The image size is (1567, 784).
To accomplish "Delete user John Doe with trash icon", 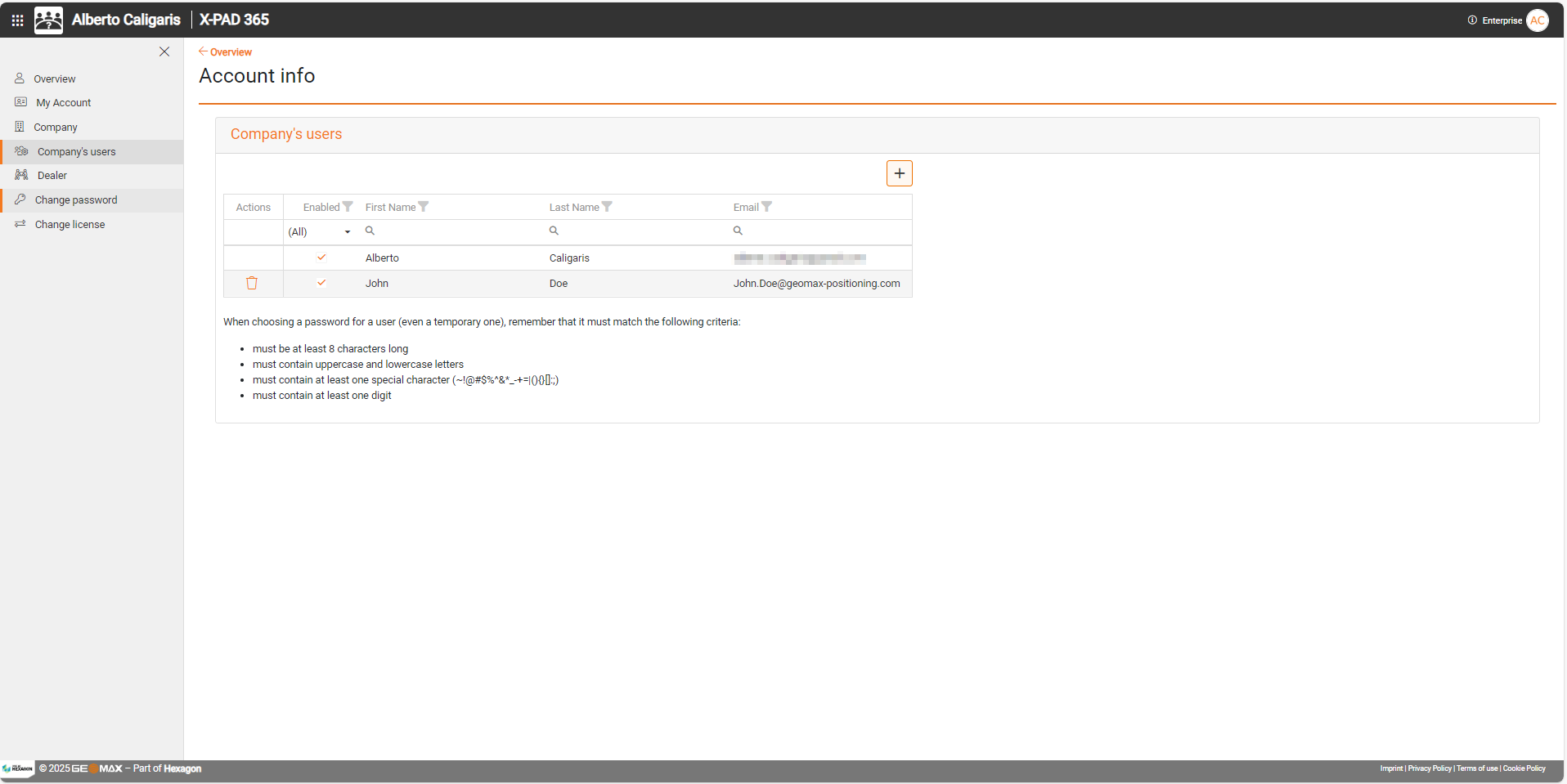I will [252, 283].
